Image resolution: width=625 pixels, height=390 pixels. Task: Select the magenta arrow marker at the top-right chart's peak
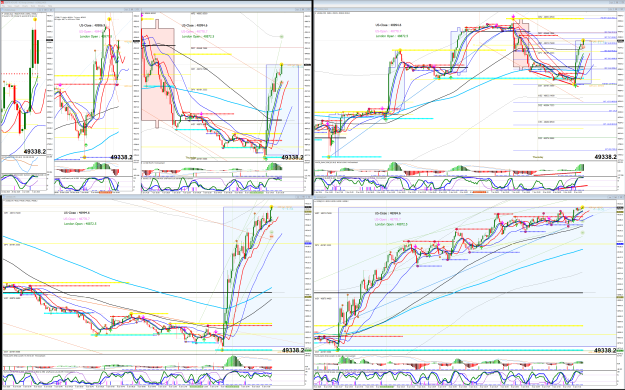click(x=513, y=17)
